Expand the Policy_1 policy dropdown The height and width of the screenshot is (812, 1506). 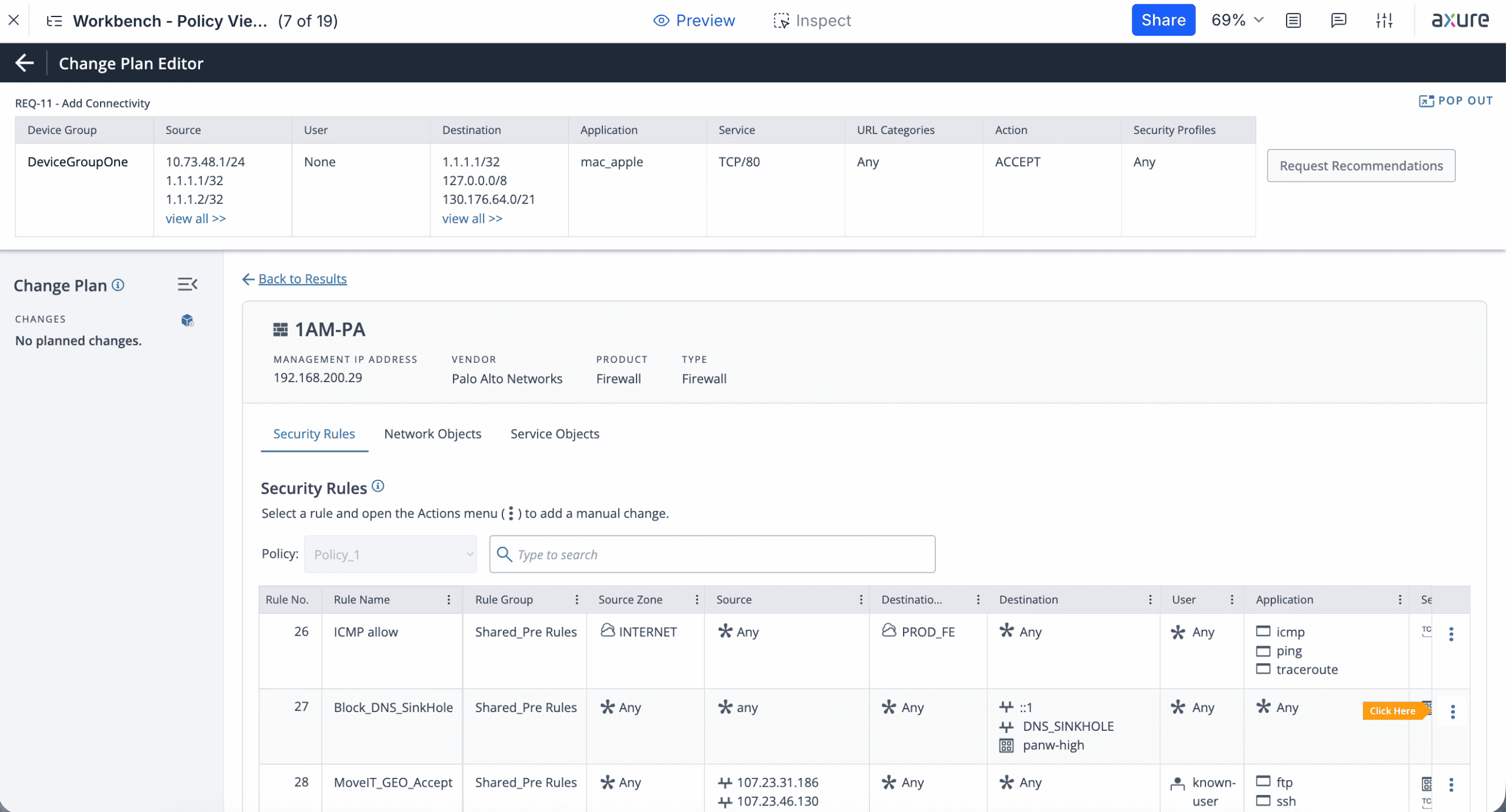click(x=390, y=554)
